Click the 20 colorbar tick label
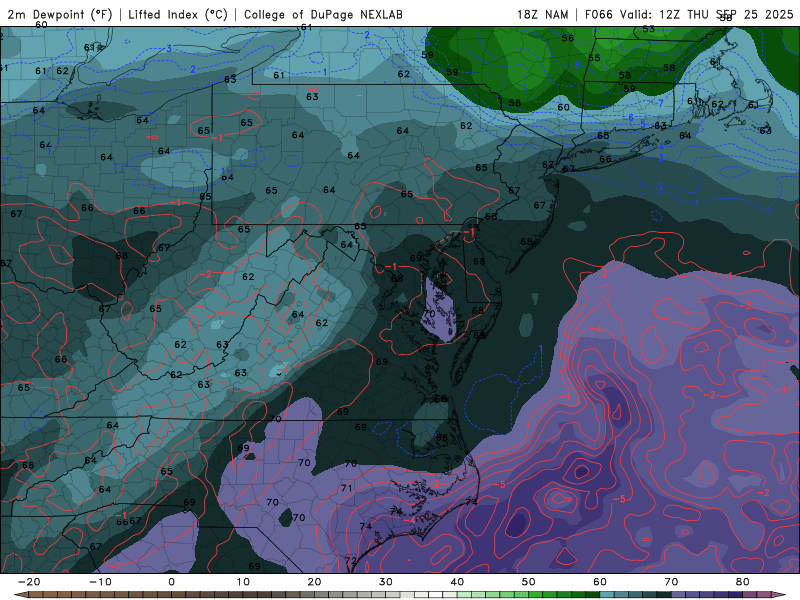 click(x=314, y=582)
